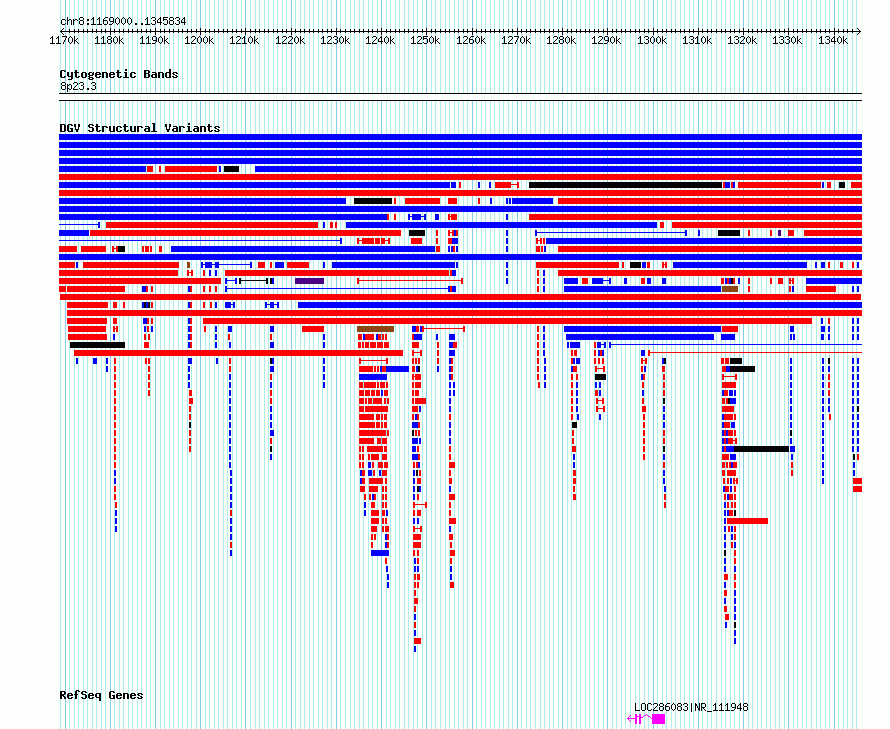Click the 1320k ruler label
Viewport: 890px width, 729px height.
[742, 40]
